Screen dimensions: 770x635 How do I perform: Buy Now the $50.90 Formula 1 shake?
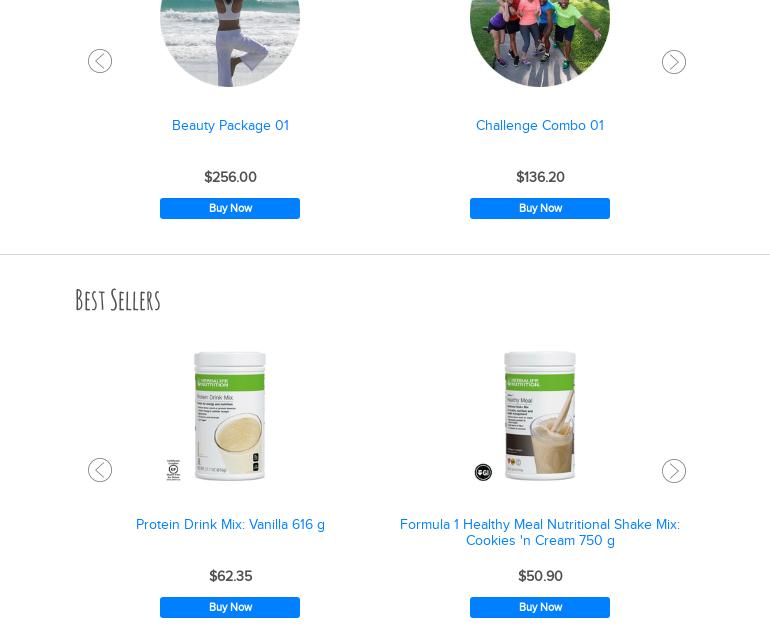click(x=540, y=607)
